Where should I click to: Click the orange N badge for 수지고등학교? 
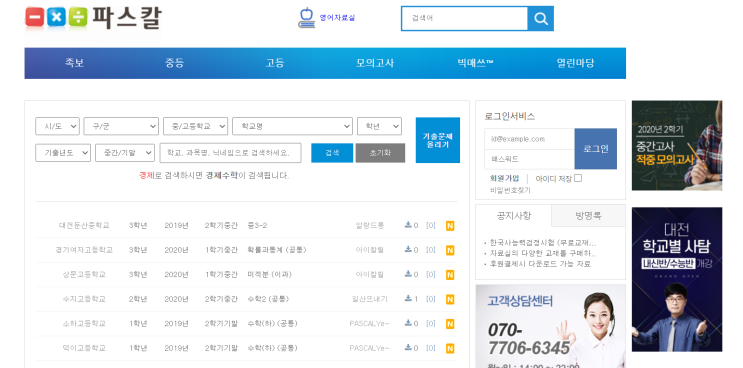[450, 300]
